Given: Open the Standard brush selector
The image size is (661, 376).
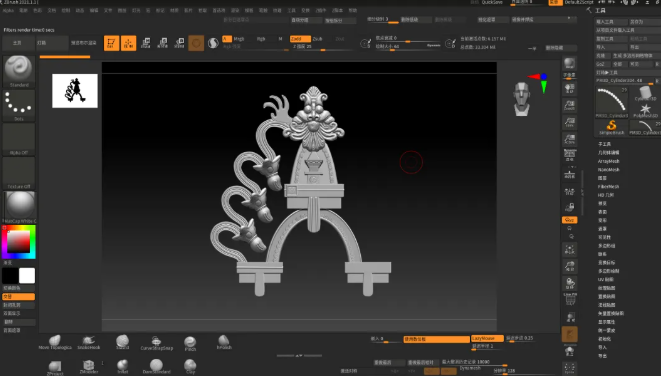Looking at the screenshot, I should click(x=19, y=71).
